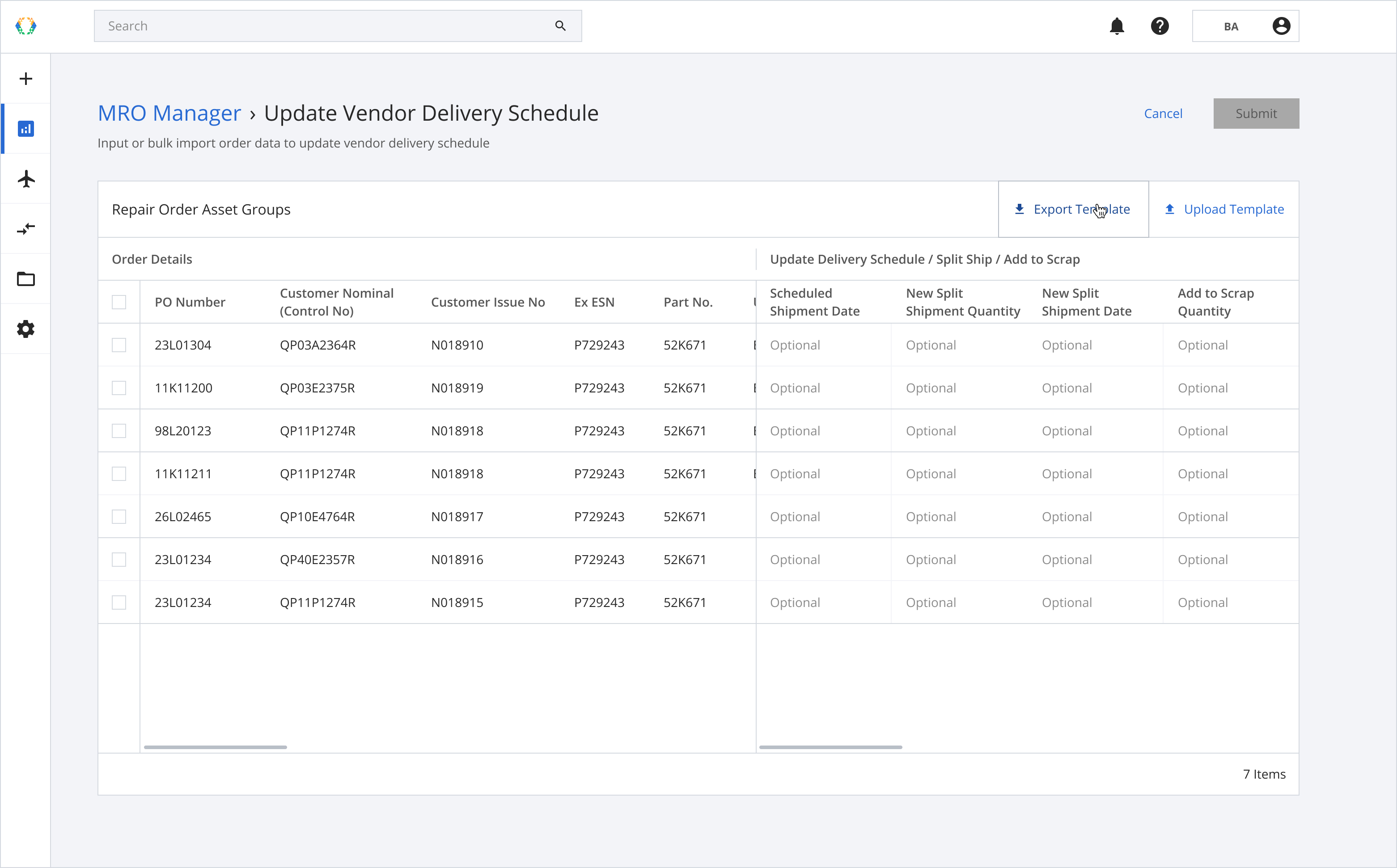The image size is (1397, 868).
Task: Click control number QP10E4764R cell
Action: [x=317, y=517]
